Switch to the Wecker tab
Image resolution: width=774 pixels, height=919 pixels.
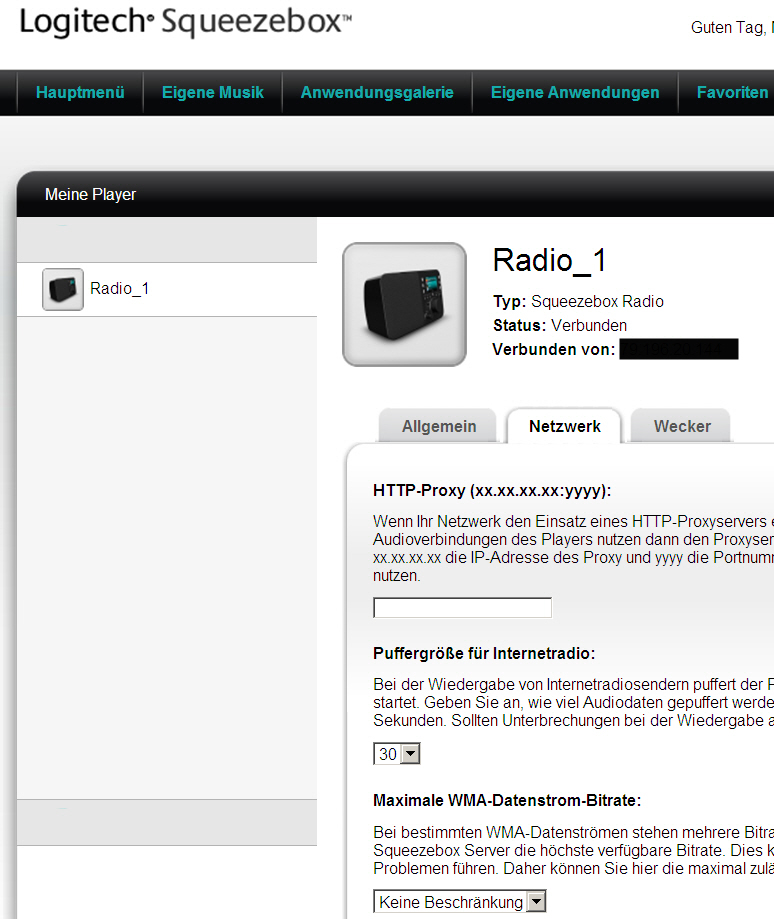(x=682, y=426)
